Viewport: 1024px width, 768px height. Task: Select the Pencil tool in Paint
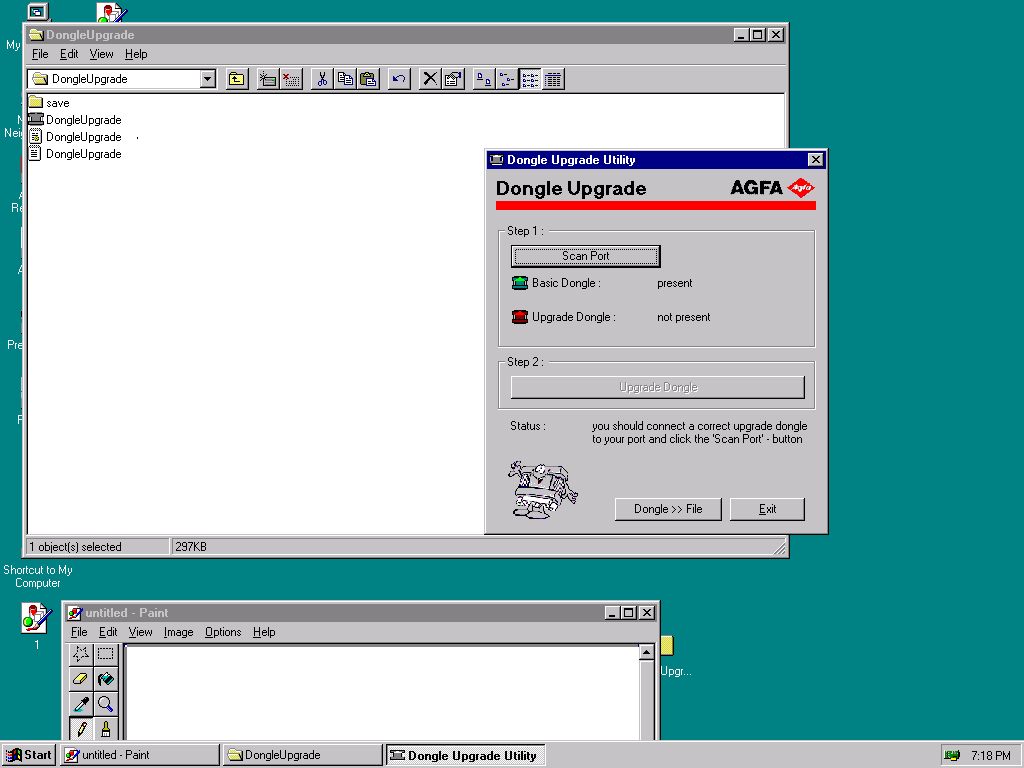81,728
